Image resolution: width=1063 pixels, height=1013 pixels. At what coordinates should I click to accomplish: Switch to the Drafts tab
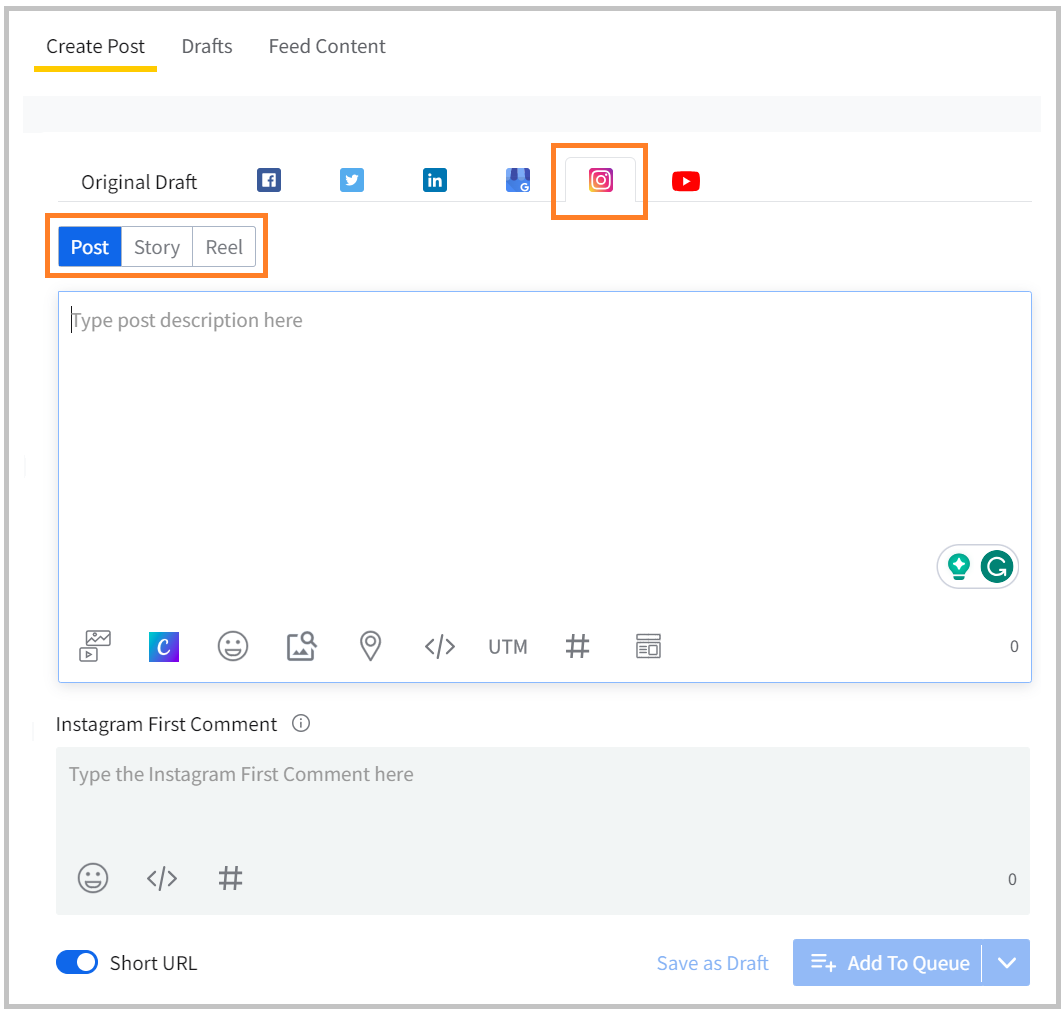pos(207,46)
